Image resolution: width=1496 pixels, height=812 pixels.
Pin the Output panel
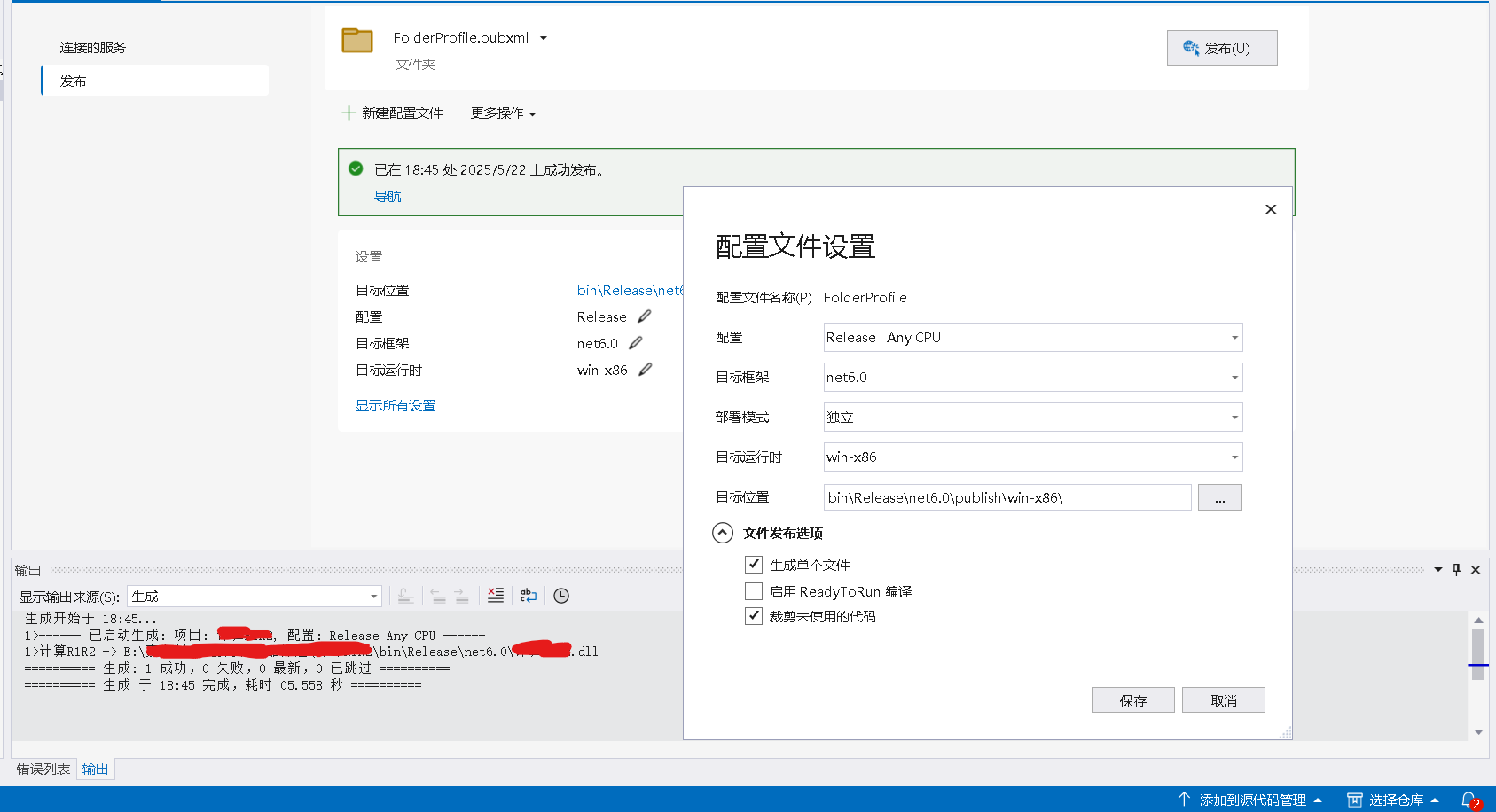(1455, 569)
